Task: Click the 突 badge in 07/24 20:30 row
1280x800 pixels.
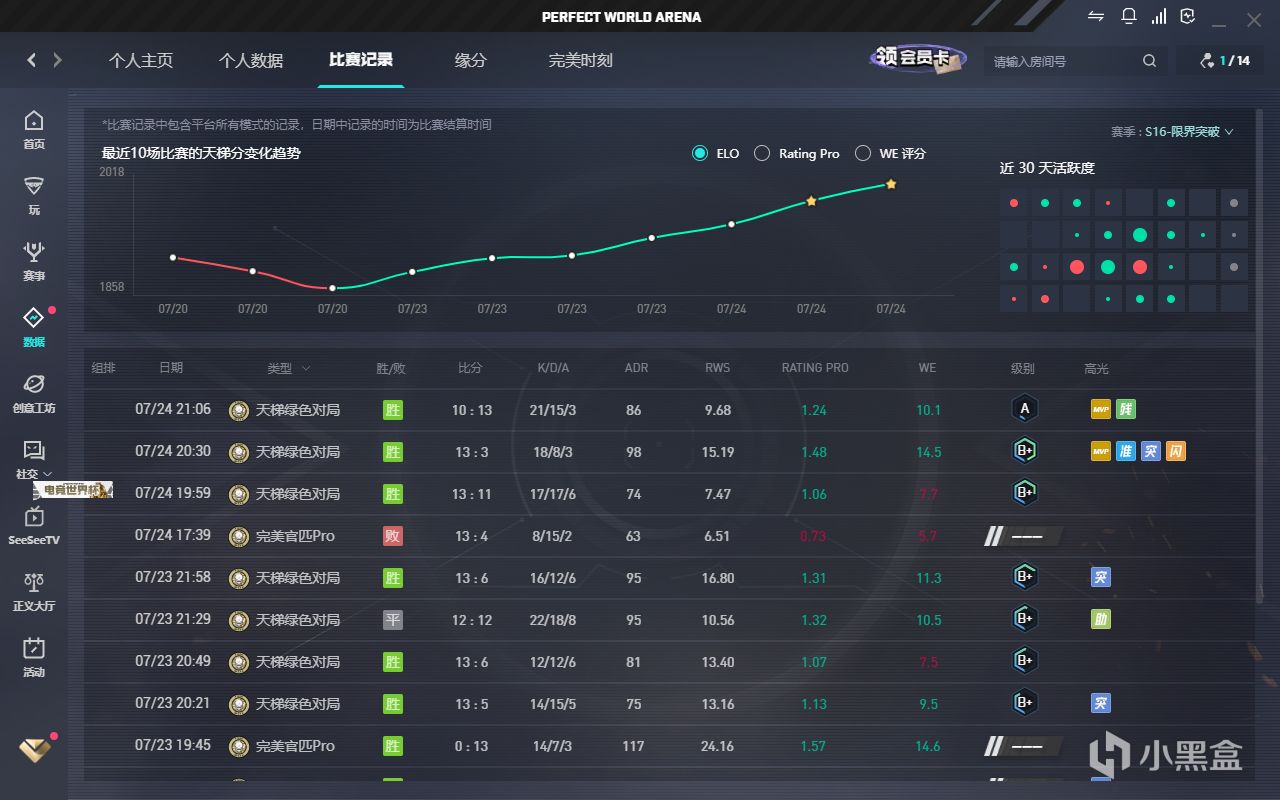Action: [x=1151, y=451]
